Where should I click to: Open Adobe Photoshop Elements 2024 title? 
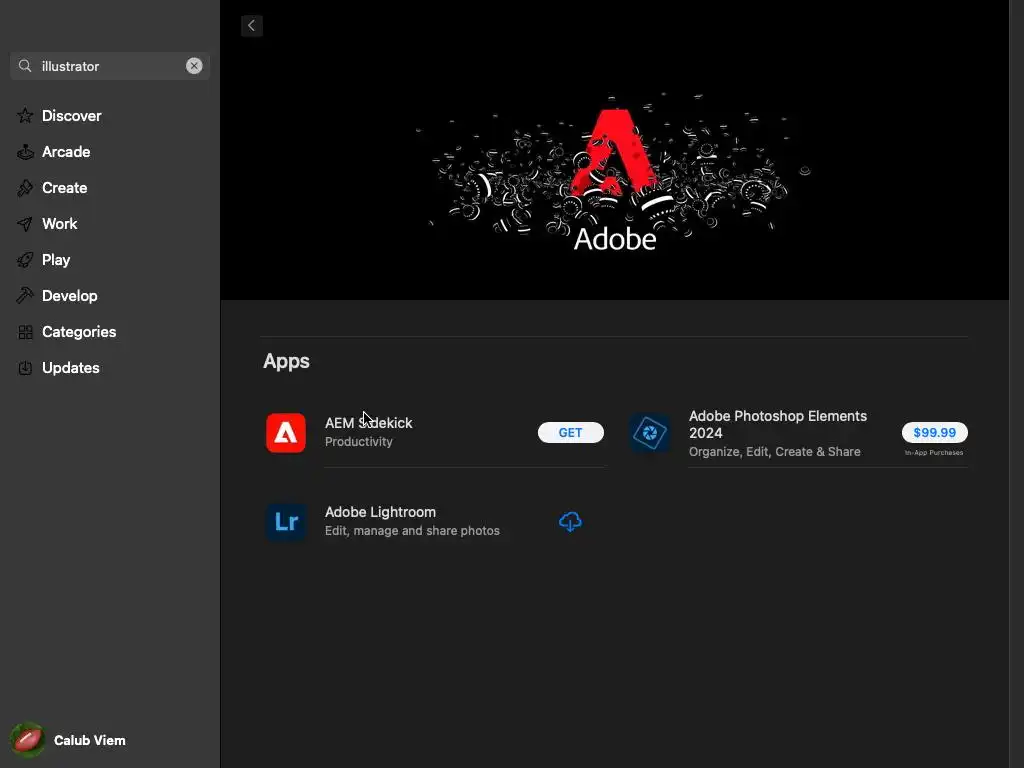(x=778, y=424)
